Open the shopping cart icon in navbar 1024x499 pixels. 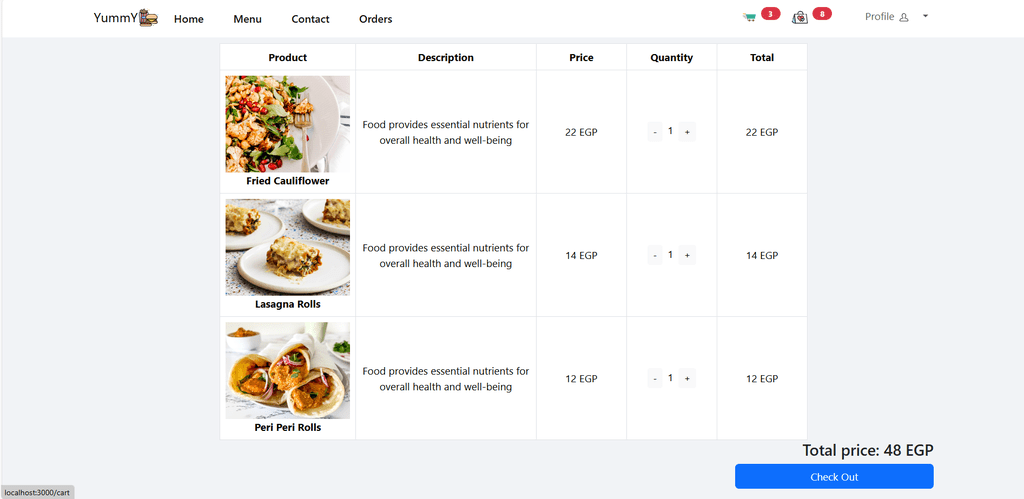point(749,18)
